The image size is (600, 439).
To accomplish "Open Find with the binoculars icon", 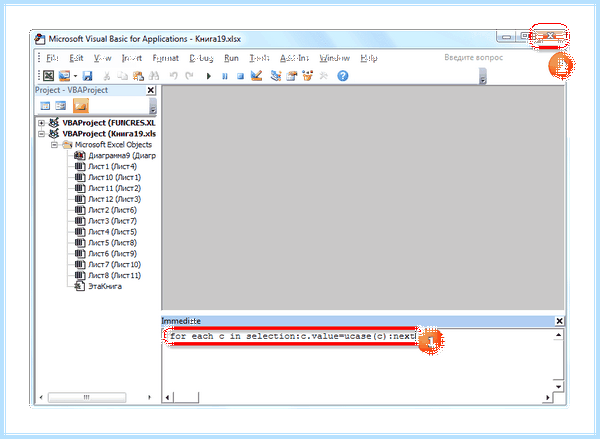I will 154,76.
